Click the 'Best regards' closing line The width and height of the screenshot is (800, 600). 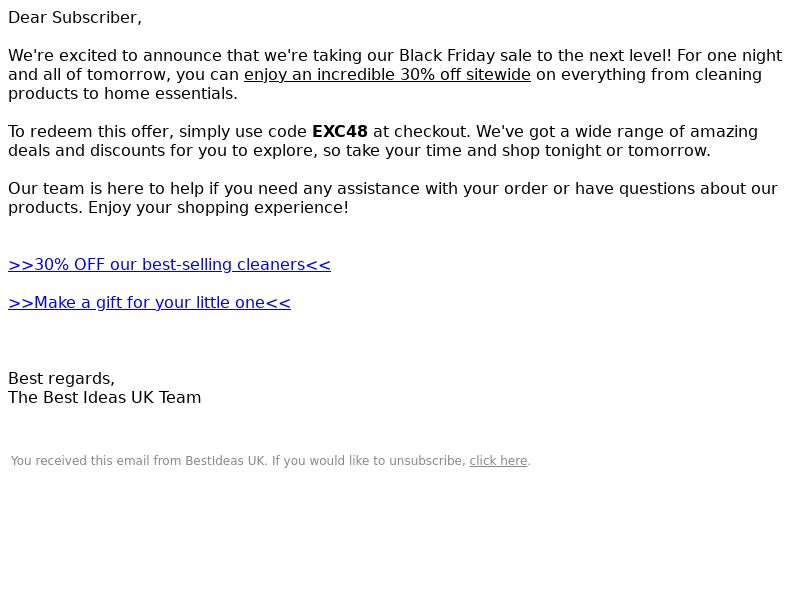[x=62, y=379]
